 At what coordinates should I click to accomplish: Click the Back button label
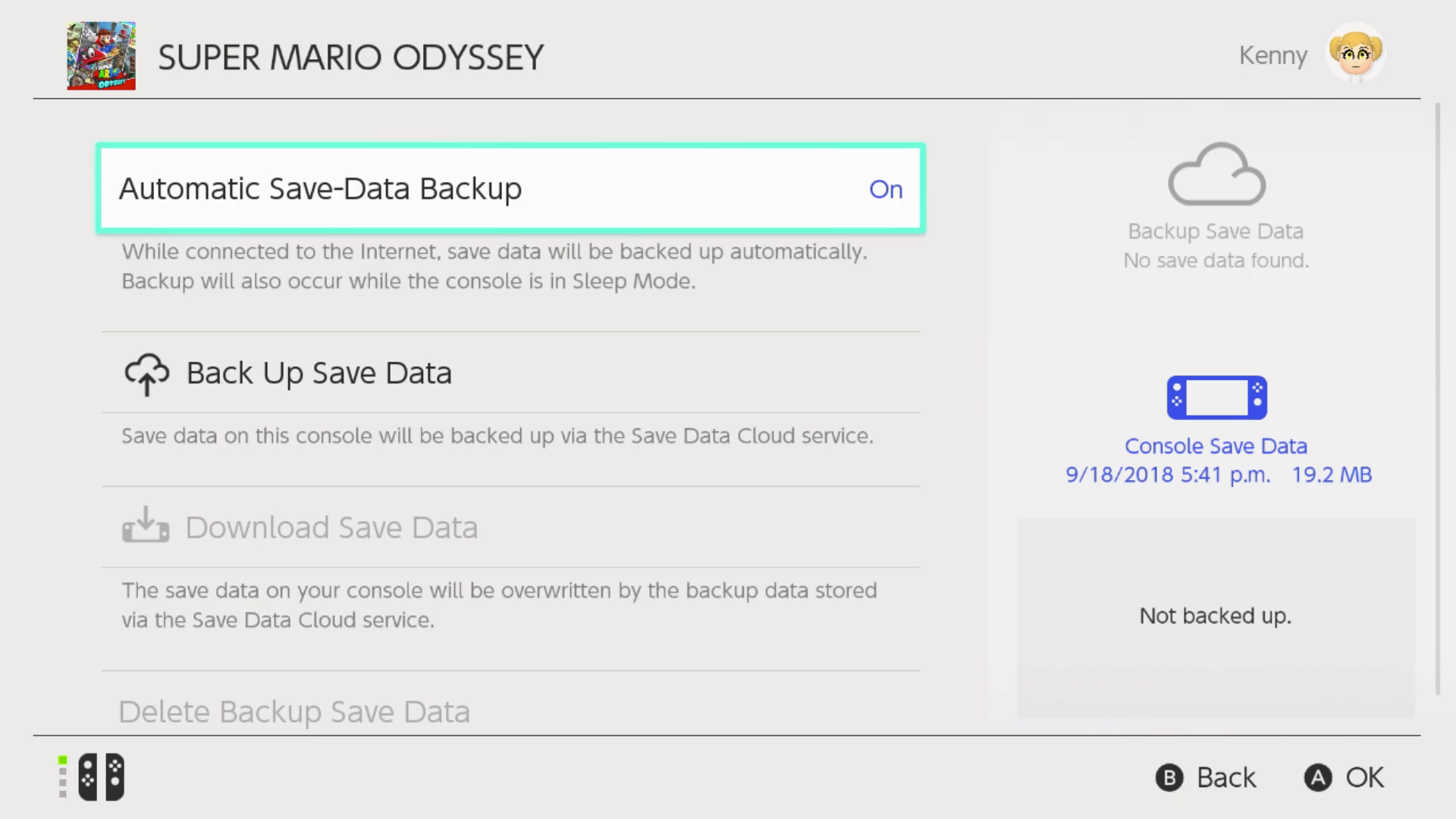pyautogui.click(x=1226, y=778)
